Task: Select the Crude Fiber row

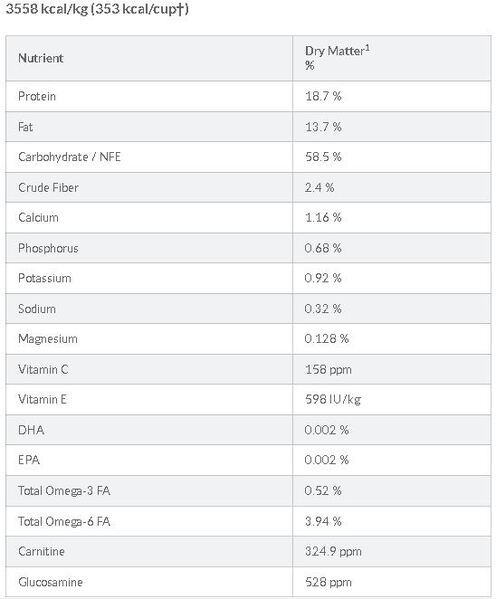Action: click(248, 187)
